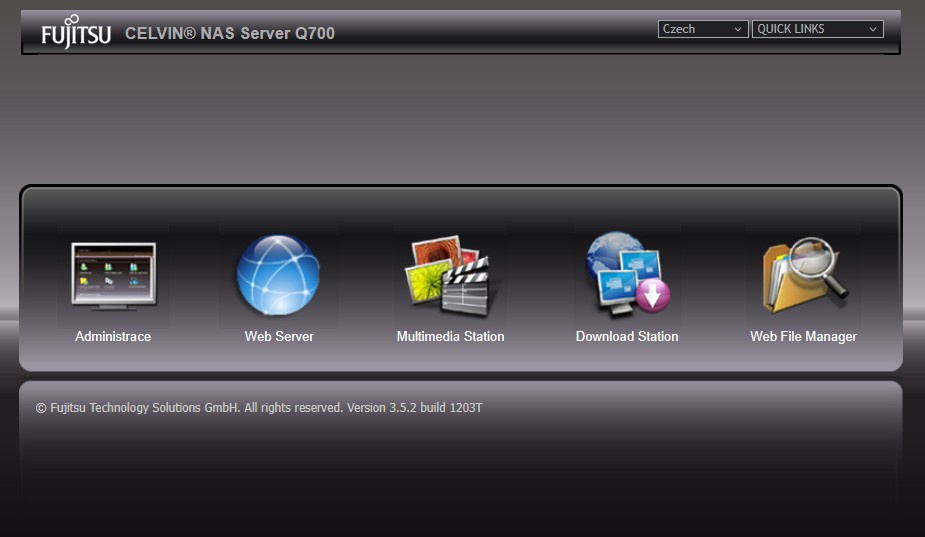The height and width of the screenshot is (537, 925).
Task: Open the Web File Manager folder icon
Action: click(805, 275)
